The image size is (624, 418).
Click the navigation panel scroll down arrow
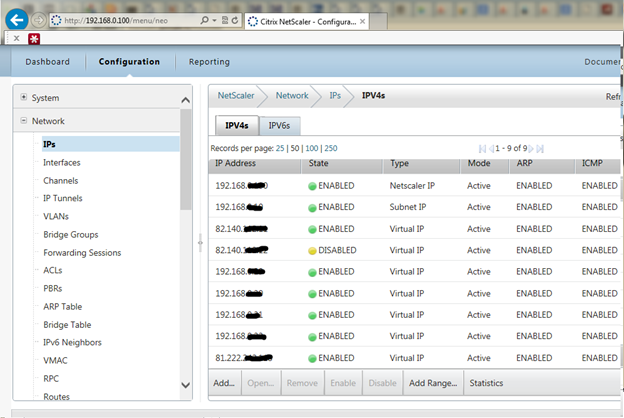coord(185,385)
